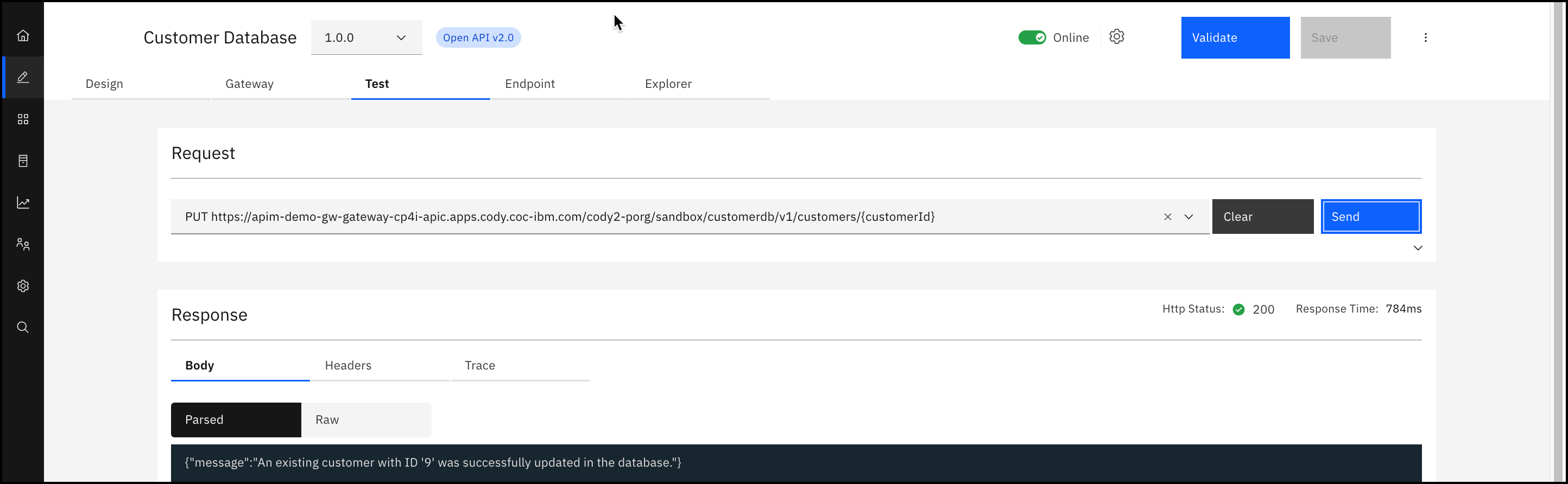This screenshot has width=1568, height=484.
Task: Click the Validate button
Action: (x=1235, y=37)
